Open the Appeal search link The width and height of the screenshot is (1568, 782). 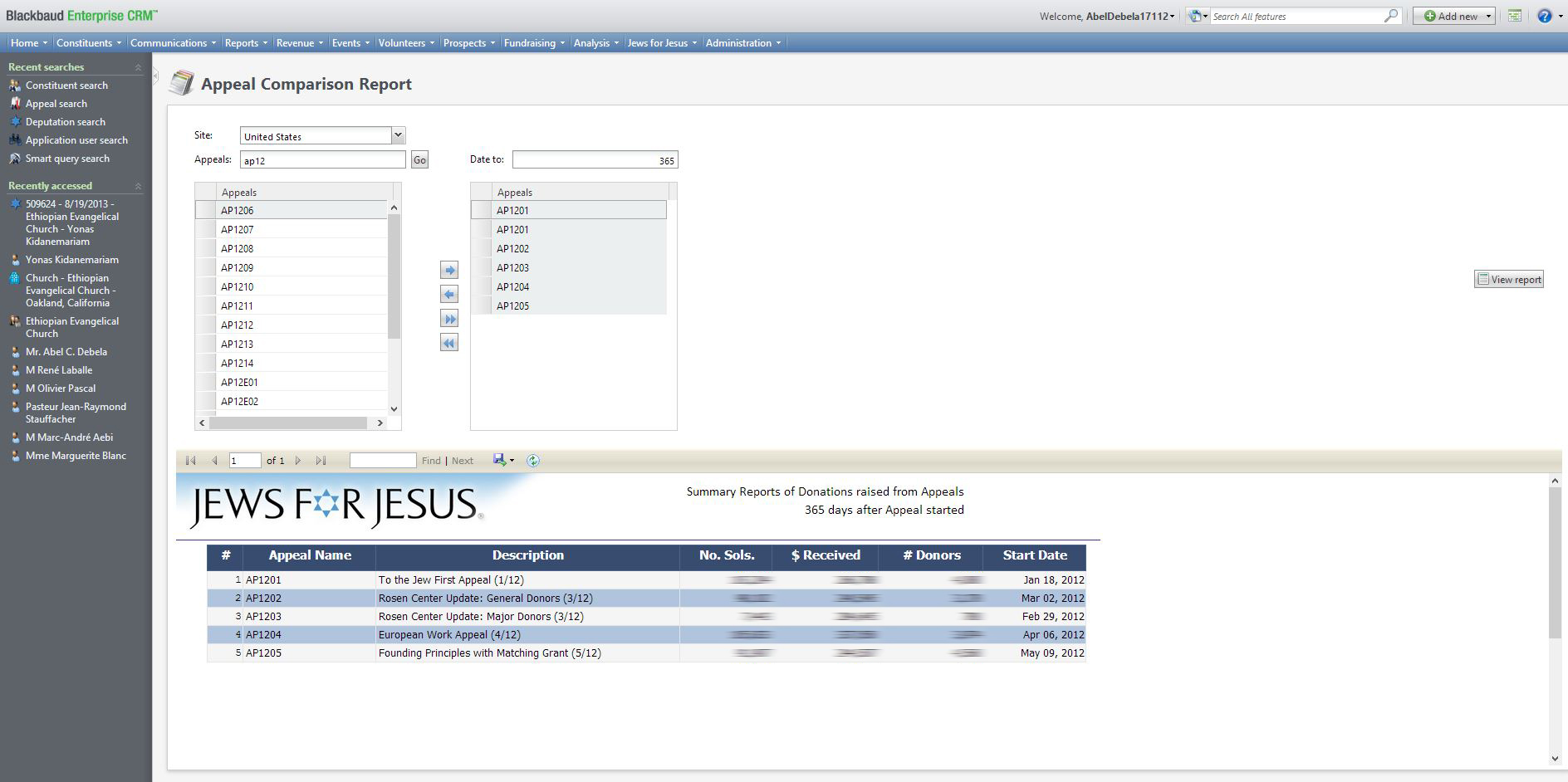click(x=56, y=104)
